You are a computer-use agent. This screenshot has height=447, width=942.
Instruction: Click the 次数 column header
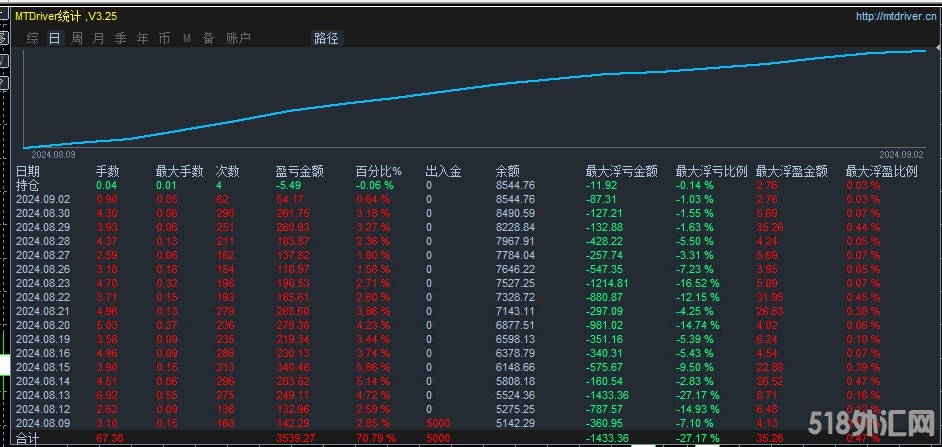[x=228, y=172]
